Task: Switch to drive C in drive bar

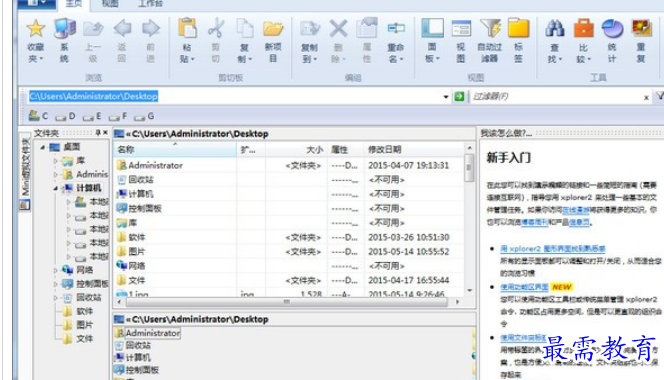Action: coord(38,116)
